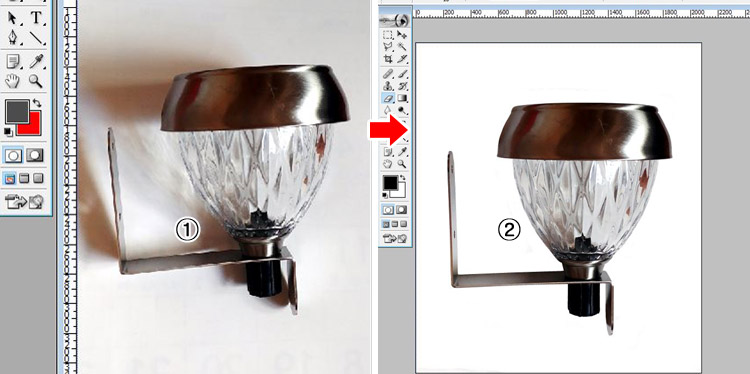Reset default colors in right toolbox
The width and height of the screenshot is (750, 374).
(386, 195)
